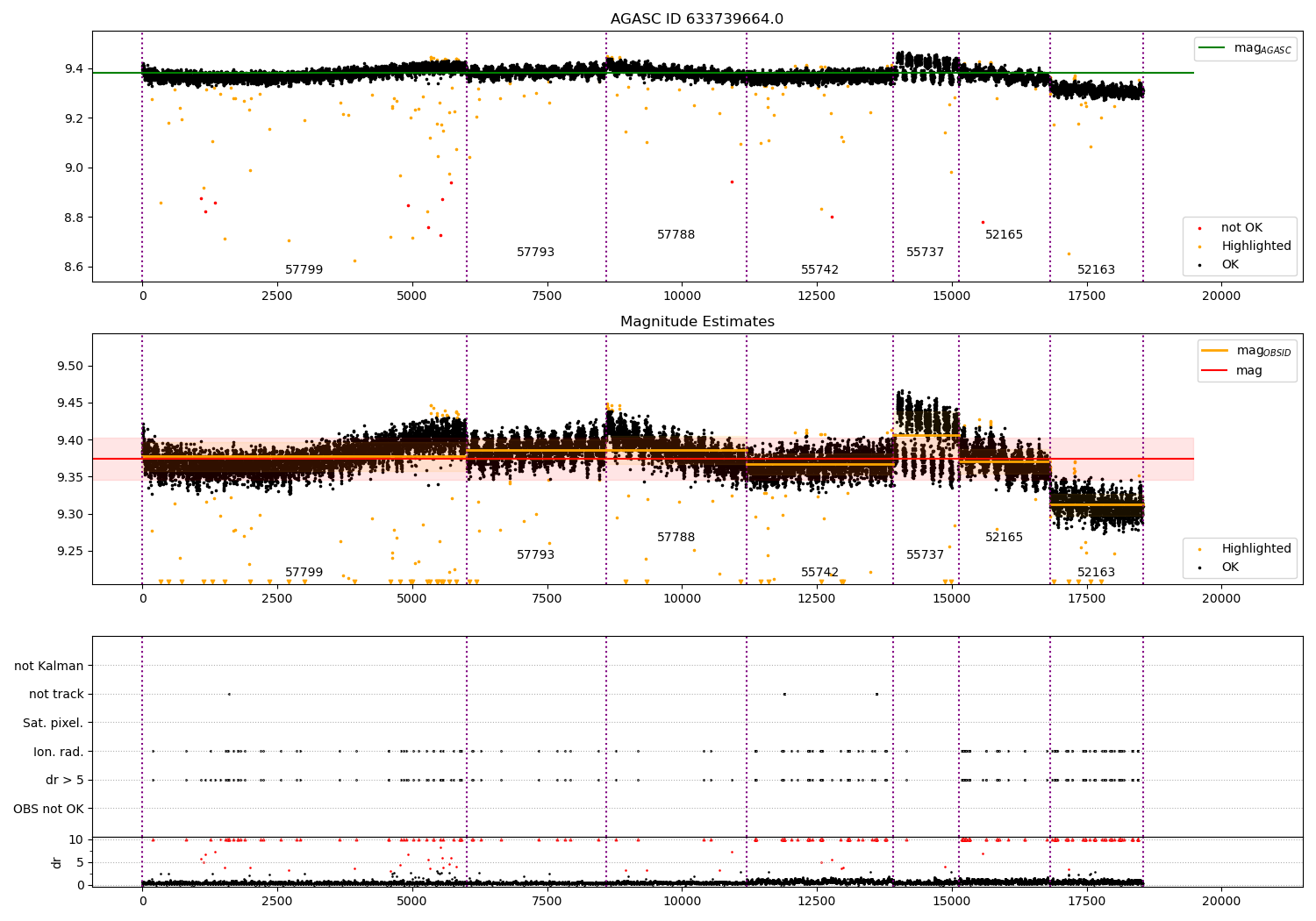Viewport: 1316px width, 921px height.
Task: Click the 8.8 y-tick in the top plot
Action: (75, 218)
